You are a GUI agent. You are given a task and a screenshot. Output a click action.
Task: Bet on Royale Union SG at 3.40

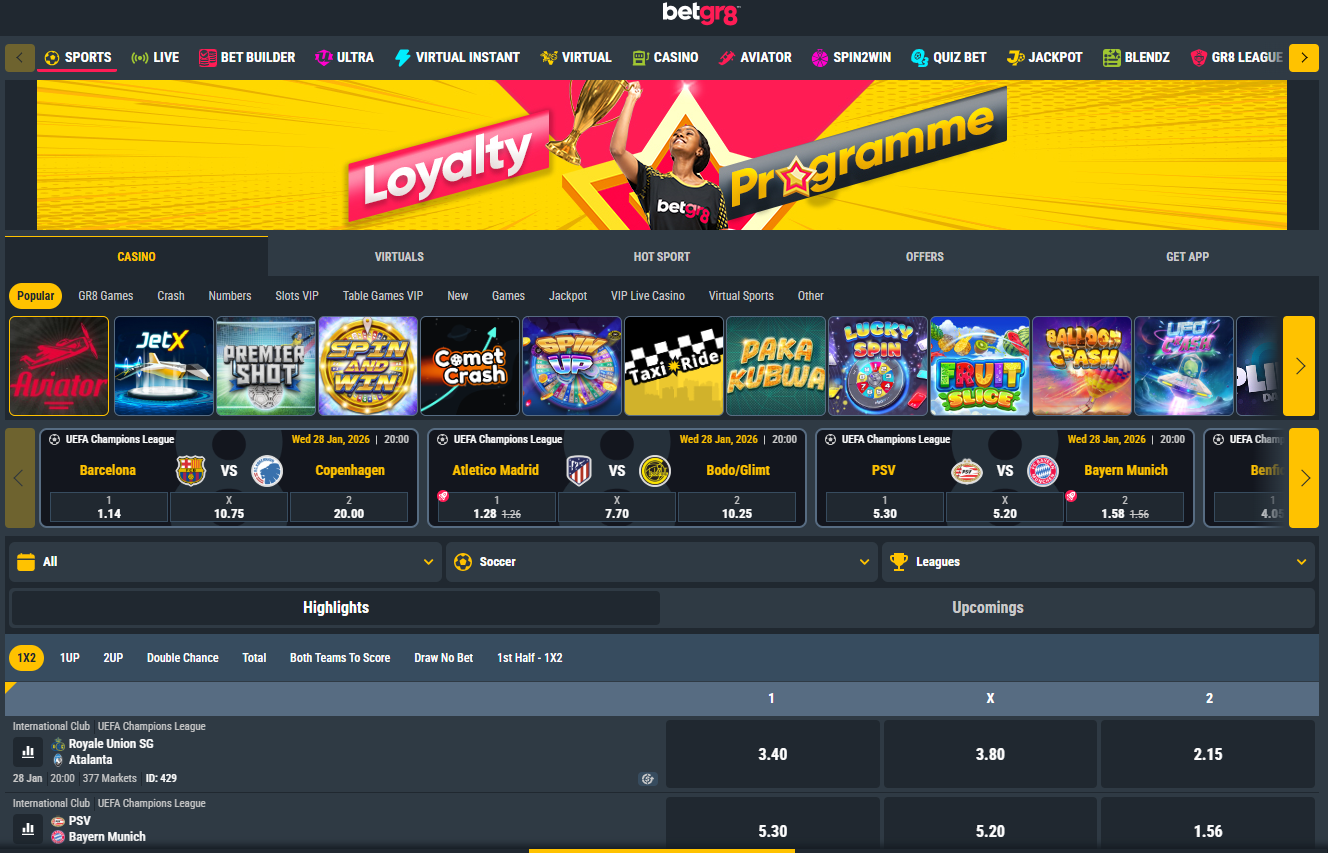point(773,755)
